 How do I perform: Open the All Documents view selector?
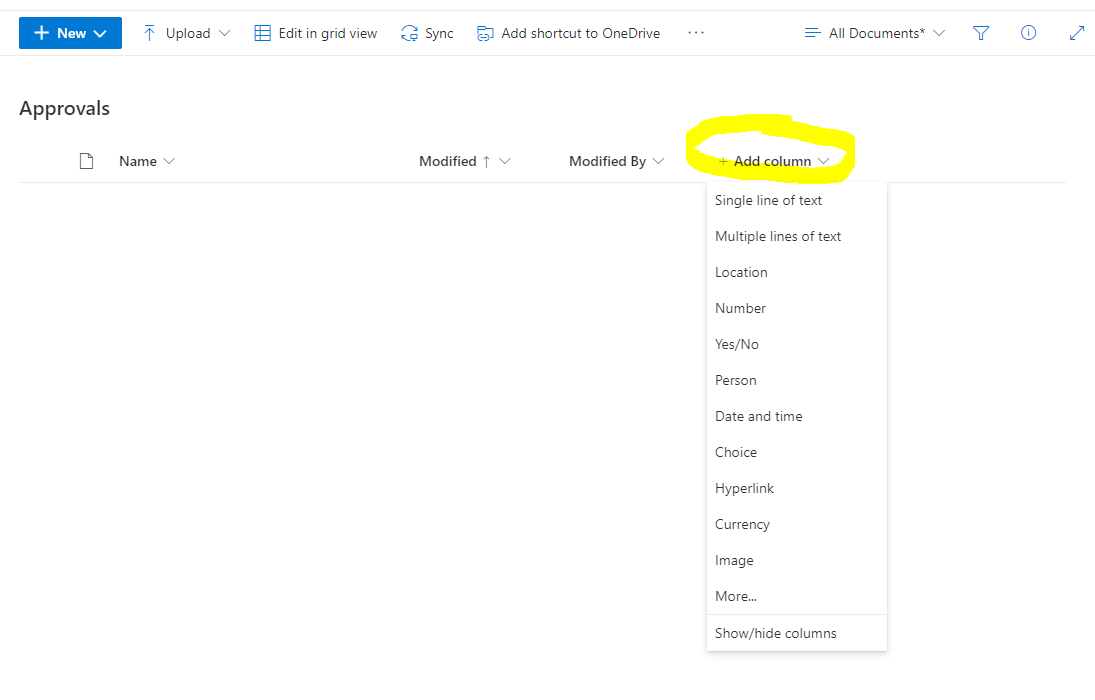point(875,33)
